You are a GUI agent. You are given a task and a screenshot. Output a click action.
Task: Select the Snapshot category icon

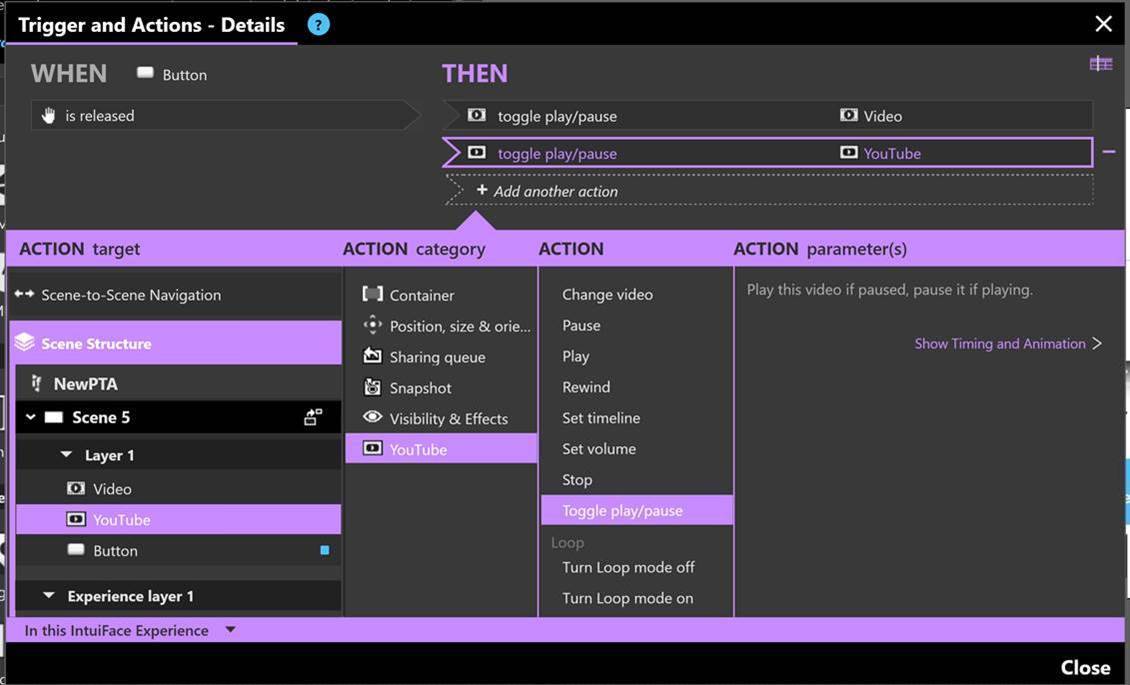coord(373,388)
